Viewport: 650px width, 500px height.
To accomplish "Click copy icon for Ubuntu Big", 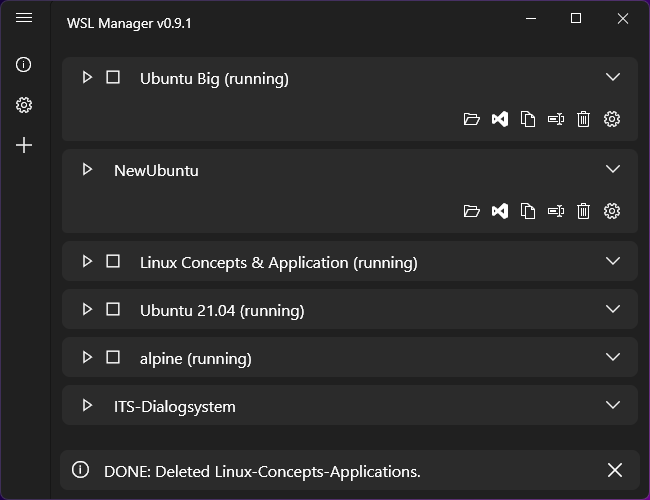I will coord(528,119).
